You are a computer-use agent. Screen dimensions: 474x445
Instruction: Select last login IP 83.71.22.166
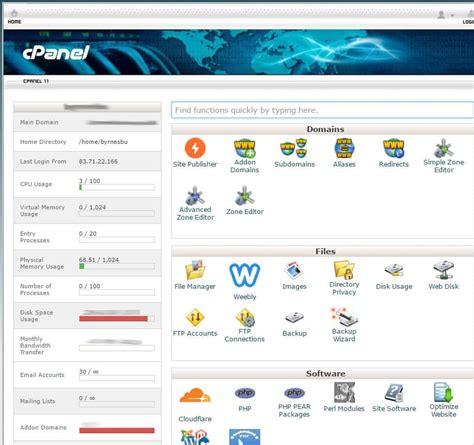point(98,161)
